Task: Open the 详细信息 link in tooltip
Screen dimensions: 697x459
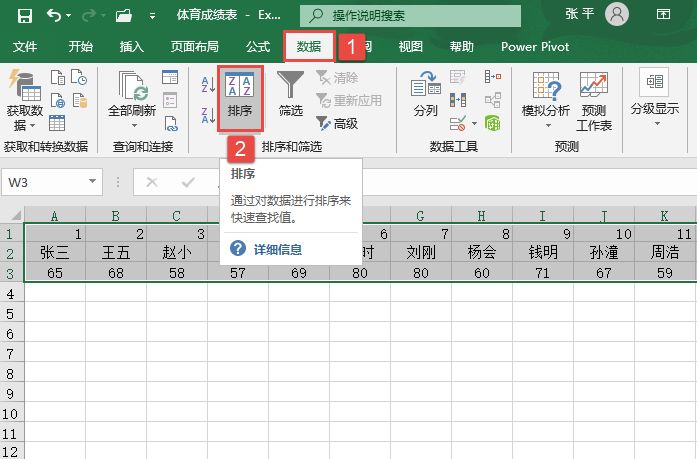Action: point(278,250)
